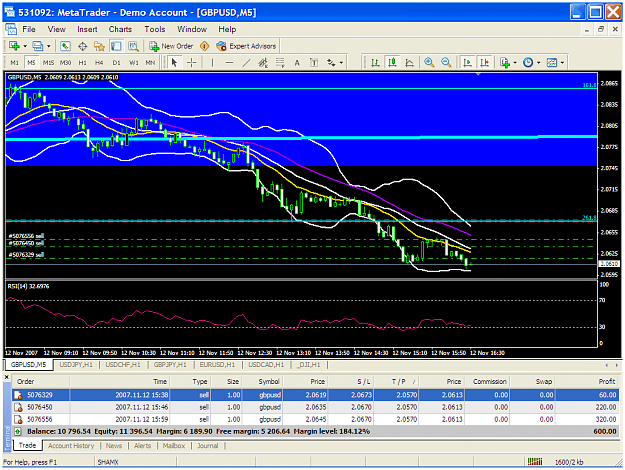Image resolution: width=625 pixels, height=470 pixels.
Task: Switch to the USDJPY,H1 chart tab
Action: 76,365
